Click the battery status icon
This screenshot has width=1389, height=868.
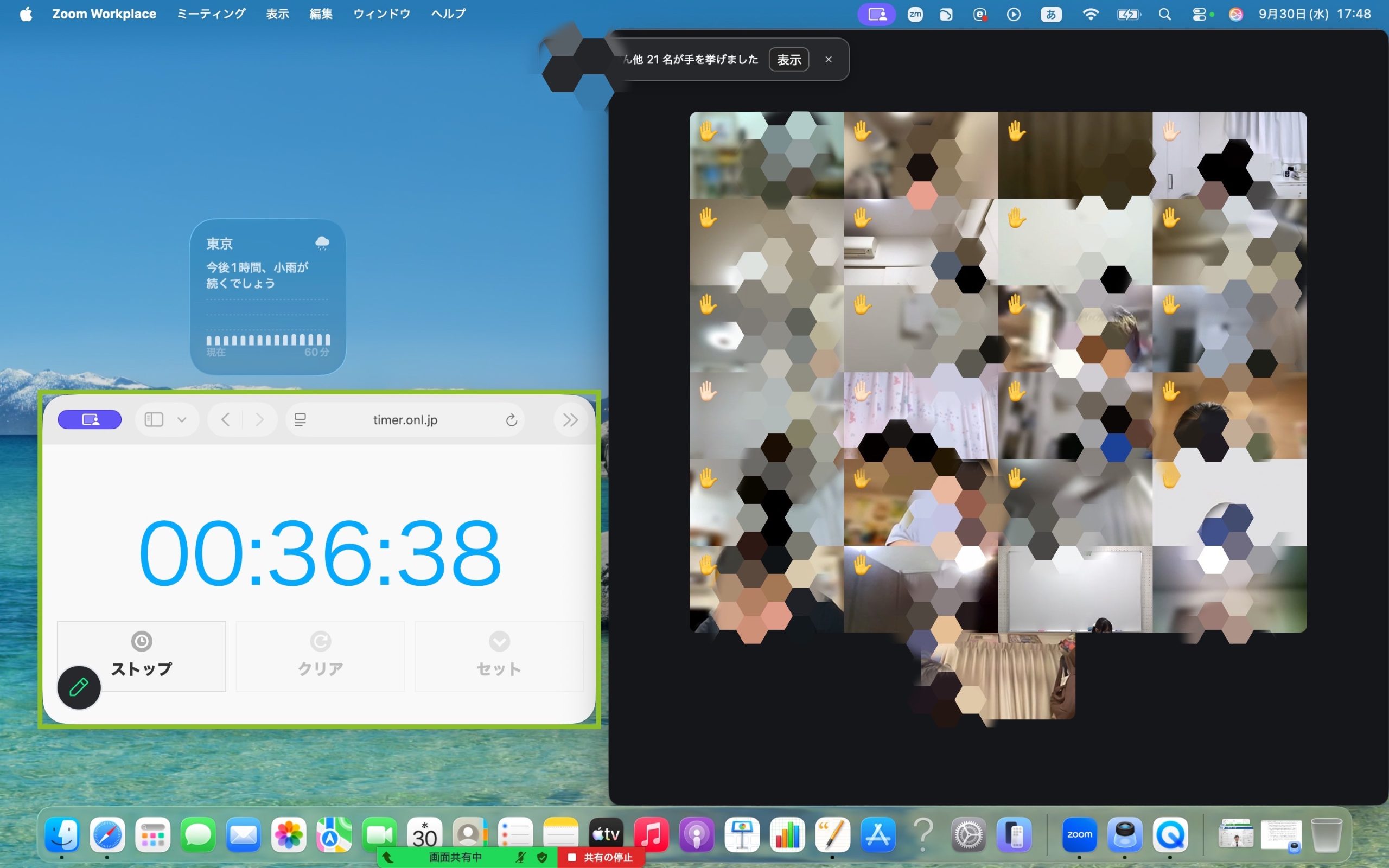1128,14
